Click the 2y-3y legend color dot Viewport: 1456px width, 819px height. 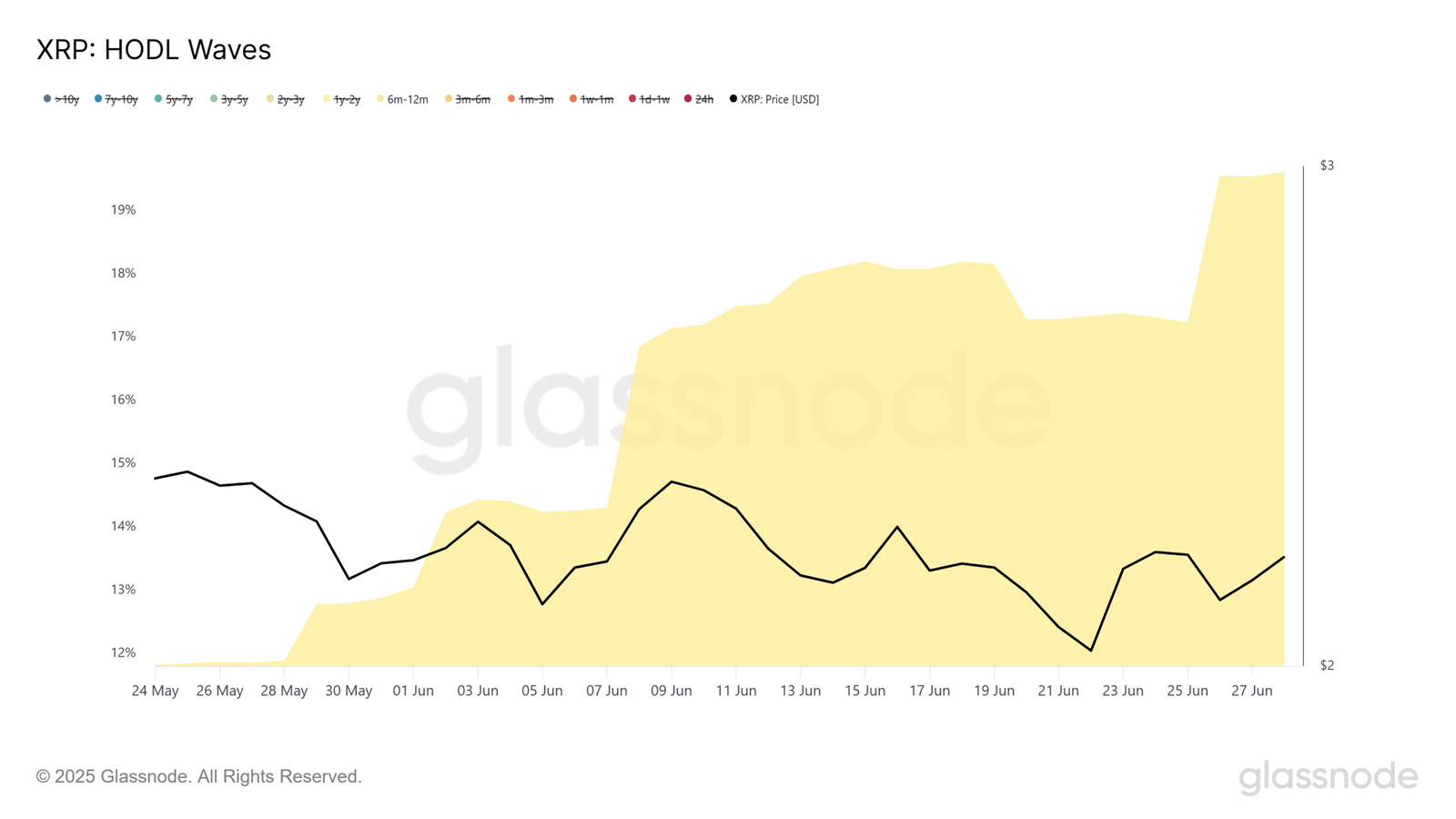[x=270, y=98]
